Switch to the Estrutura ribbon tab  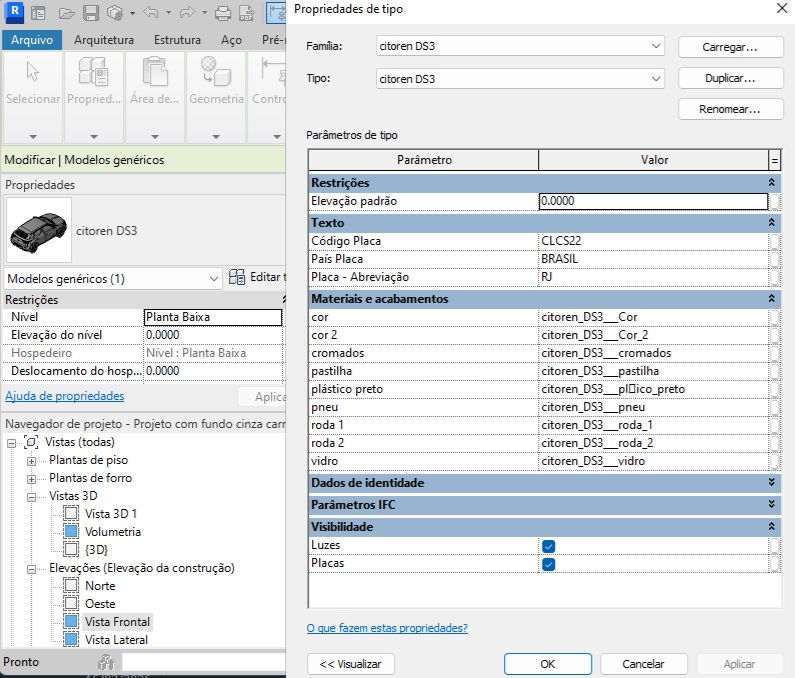(177, 40)
